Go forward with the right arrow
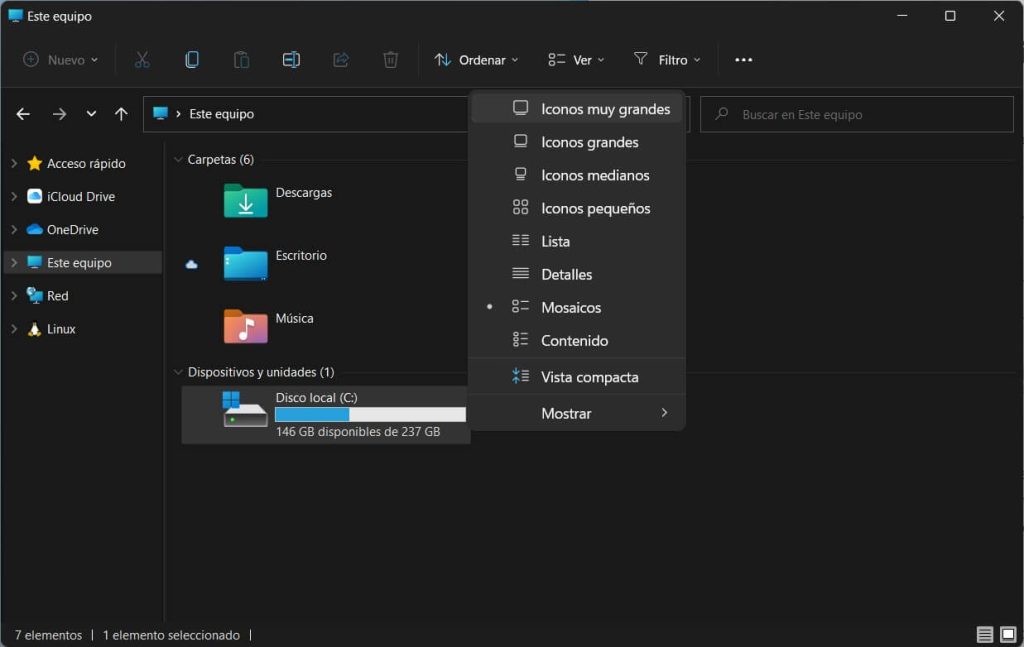The width and height of the screenshot is (1024, 647). pos(59,114)
